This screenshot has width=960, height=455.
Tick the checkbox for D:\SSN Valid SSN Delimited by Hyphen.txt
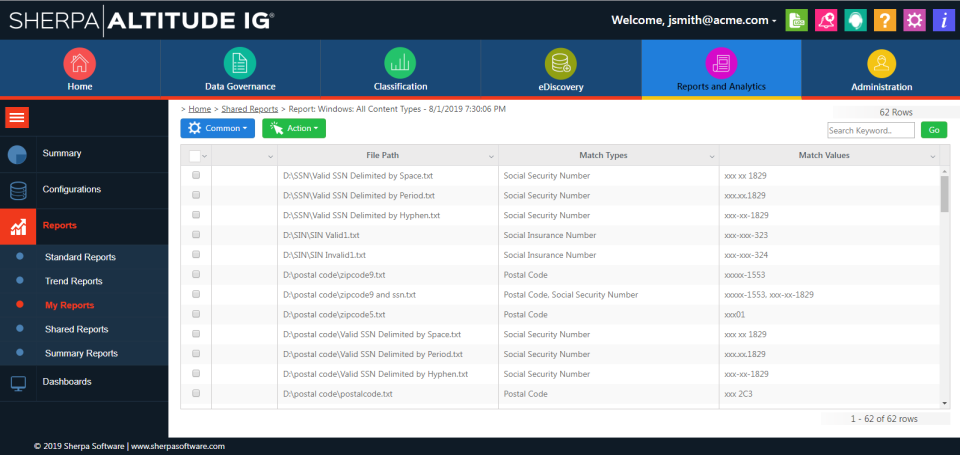[196, 215]
